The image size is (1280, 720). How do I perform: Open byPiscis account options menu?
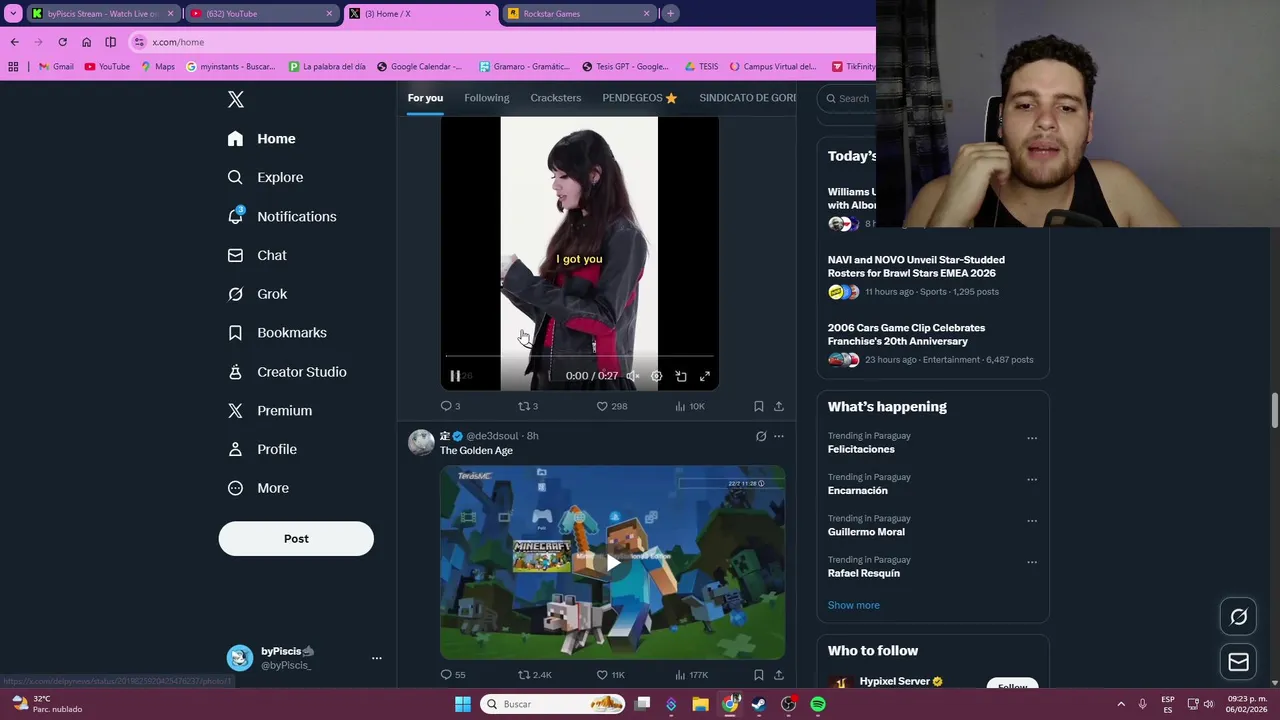pos(377,658)
